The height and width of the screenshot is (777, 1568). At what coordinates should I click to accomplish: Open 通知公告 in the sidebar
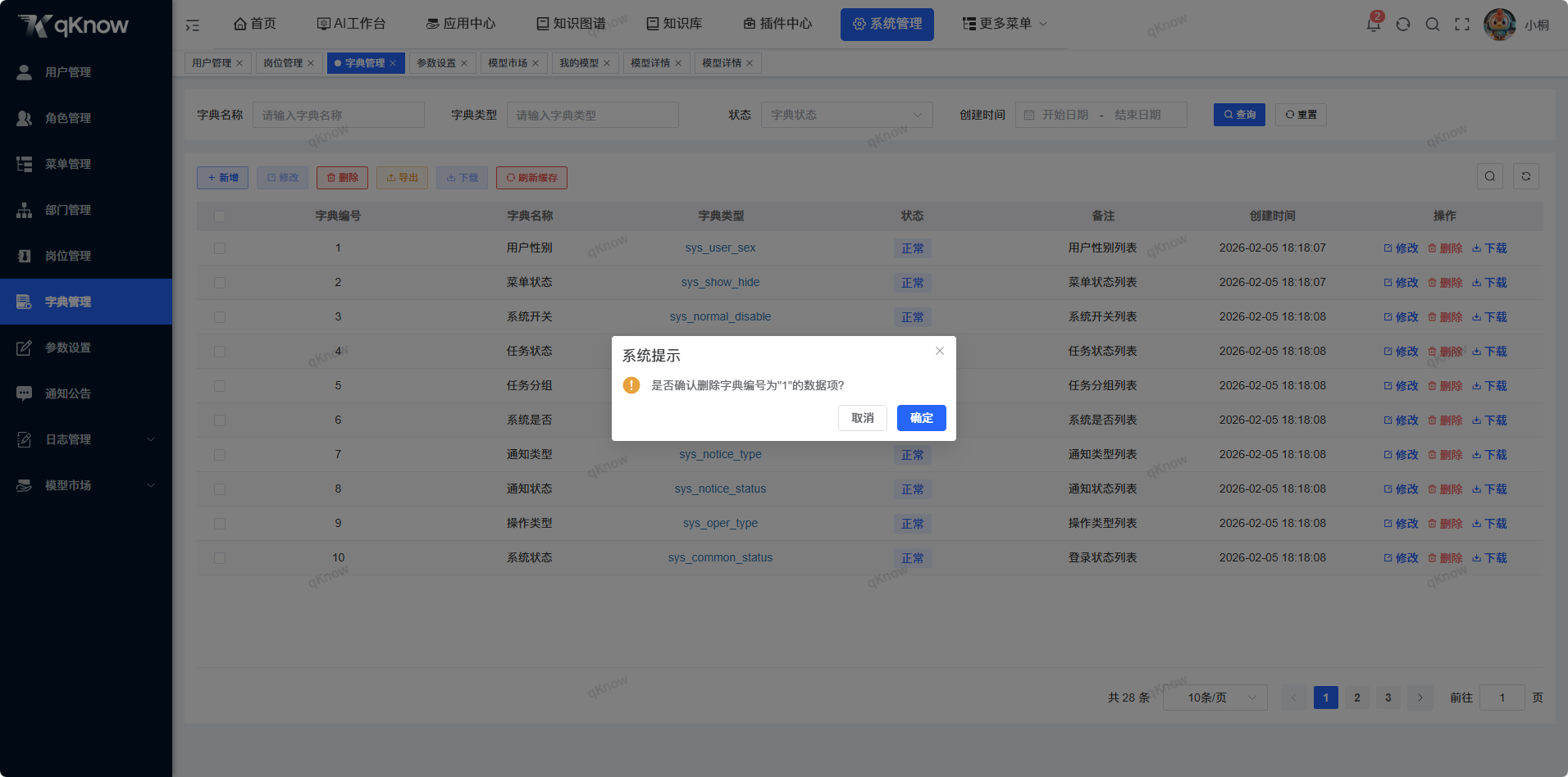86,393
